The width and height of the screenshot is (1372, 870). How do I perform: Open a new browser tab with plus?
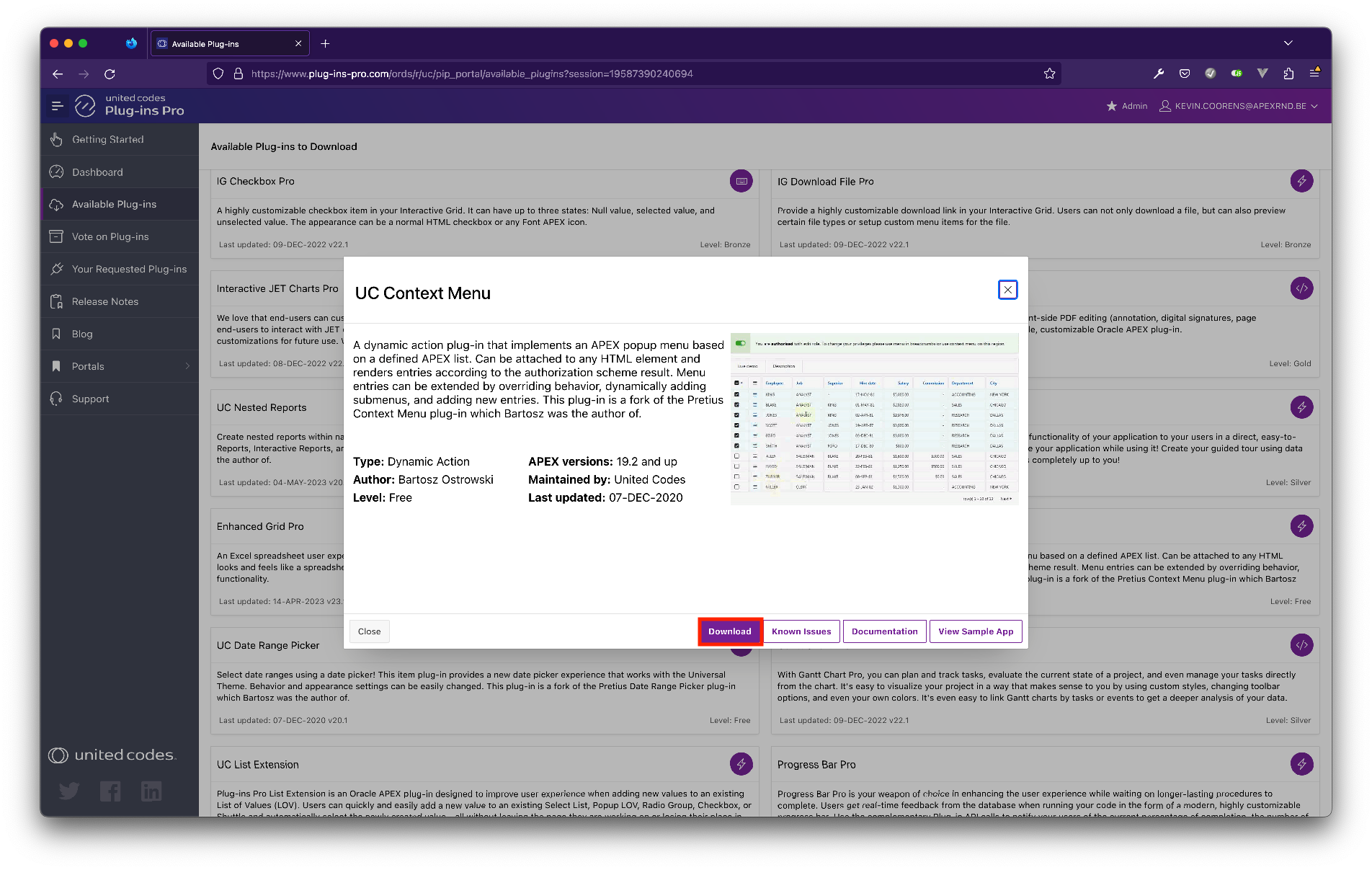click(x=325, y=44)
